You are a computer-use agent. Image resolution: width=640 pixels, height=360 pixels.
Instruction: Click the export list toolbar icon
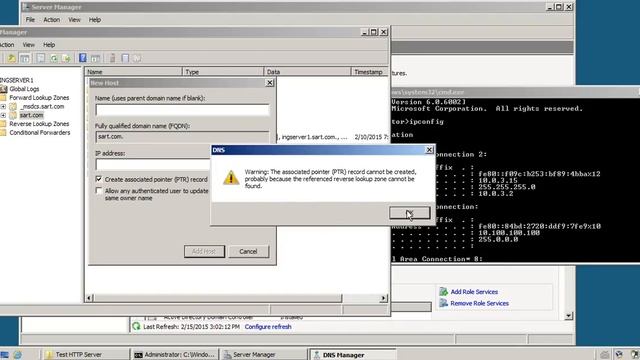(66, 58)
